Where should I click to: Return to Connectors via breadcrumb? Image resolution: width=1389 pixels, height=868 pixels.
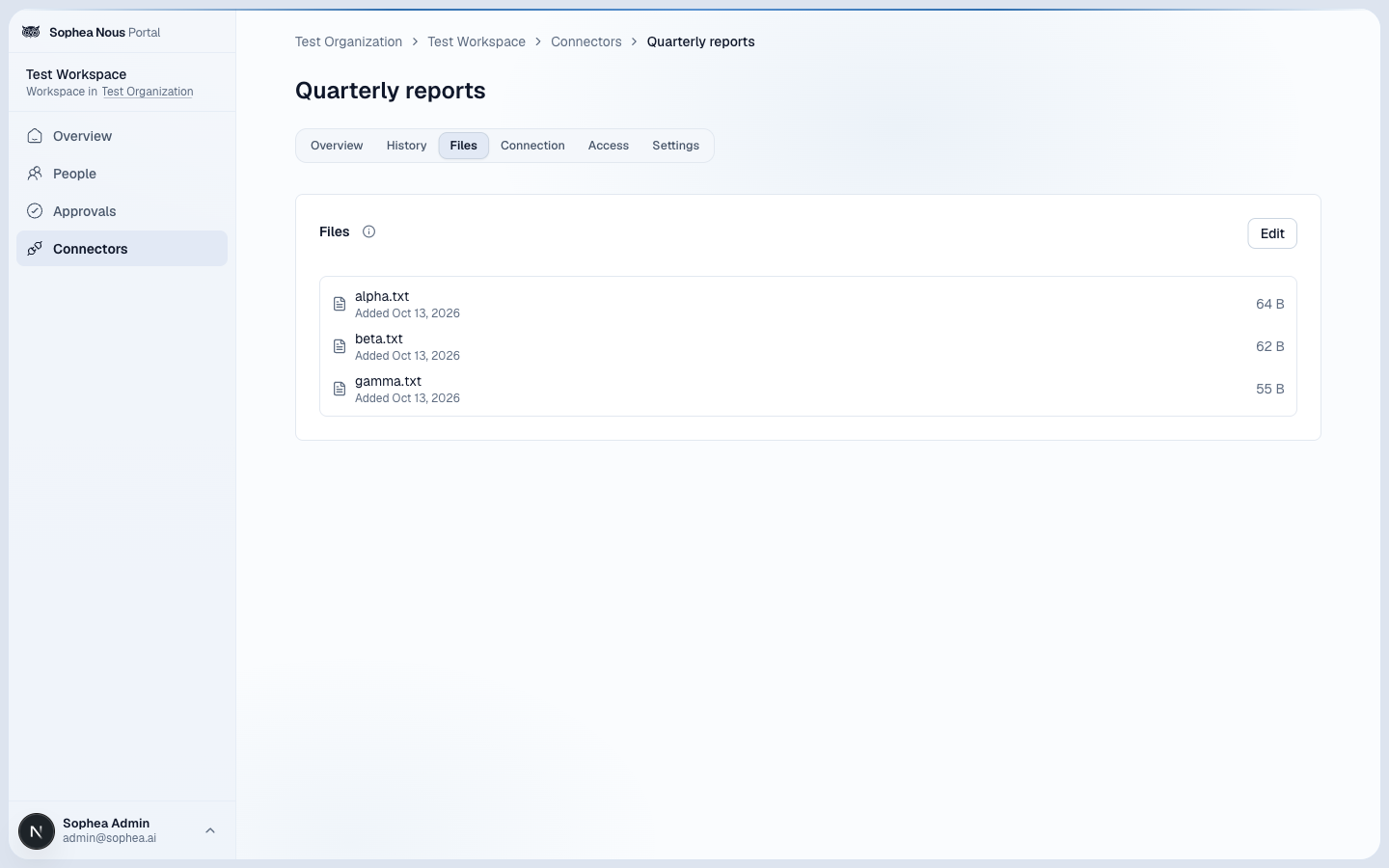click(586, 41)
